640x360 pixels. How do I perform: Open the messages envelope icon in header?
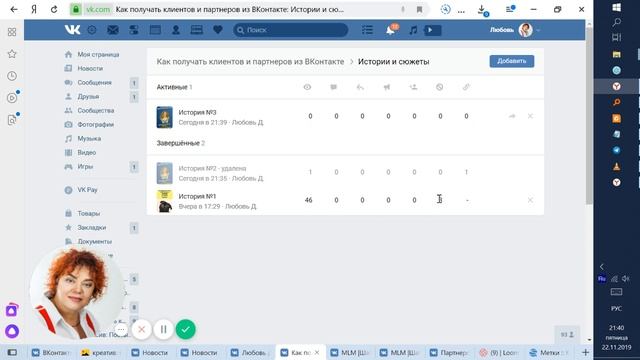(113, 30)
